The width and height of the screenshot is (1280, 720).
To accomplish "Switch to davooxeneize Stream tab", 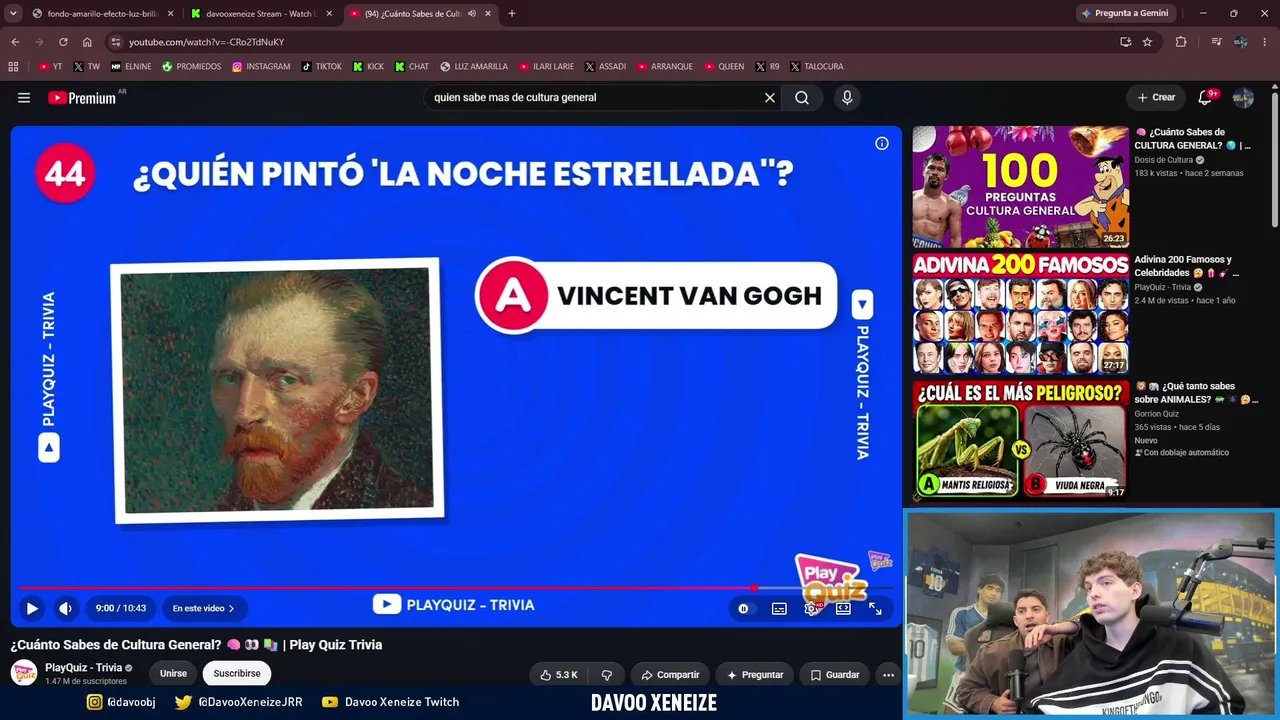I will [x=260, y=14].
